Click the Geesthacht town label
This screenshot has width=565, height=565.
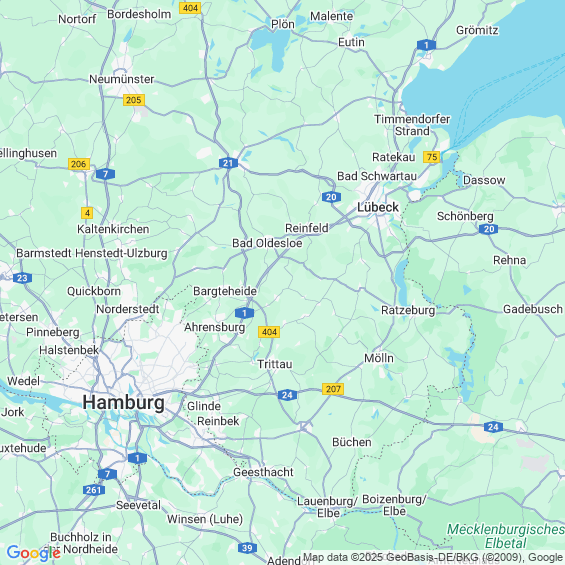pyautogui.click(x=263, y=472)
